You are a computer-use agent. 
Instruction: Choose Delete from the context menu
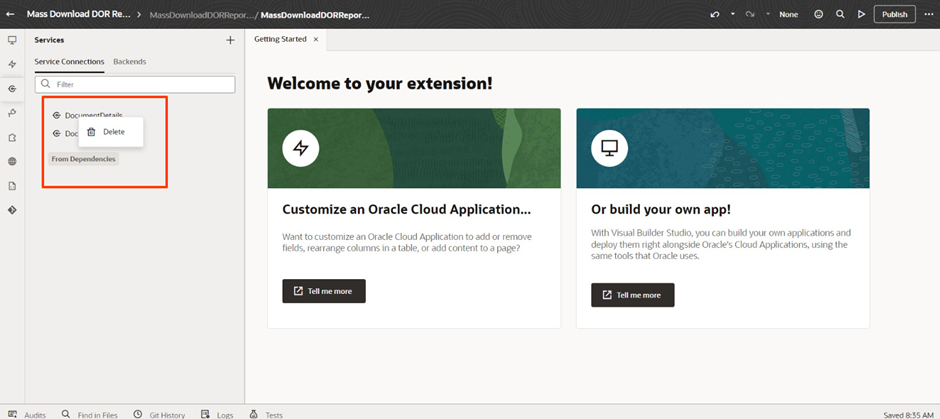click(x=111, y=132)
